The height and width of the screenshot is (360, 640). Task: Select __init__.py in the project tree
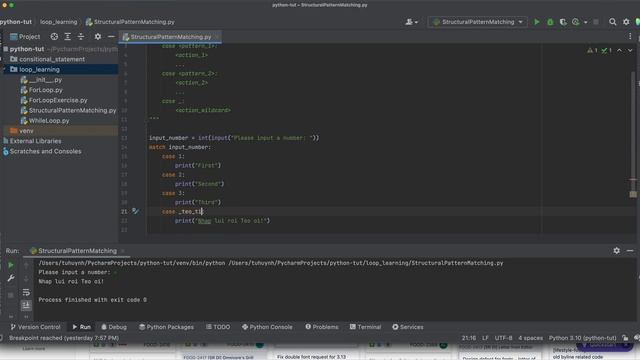coord(45,80)
